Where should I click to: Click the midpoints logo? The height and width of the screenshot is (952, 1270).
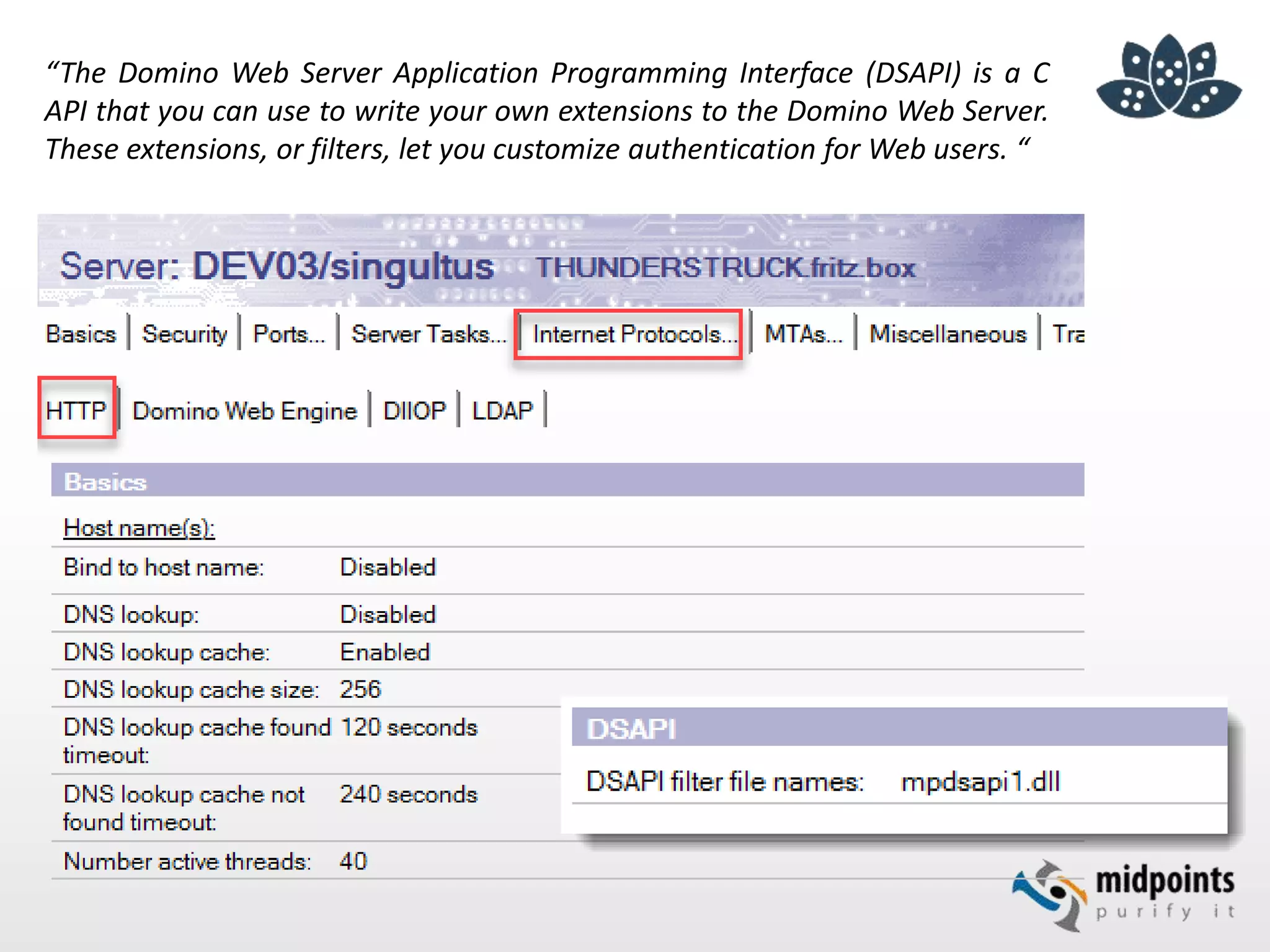(1124, 895)
